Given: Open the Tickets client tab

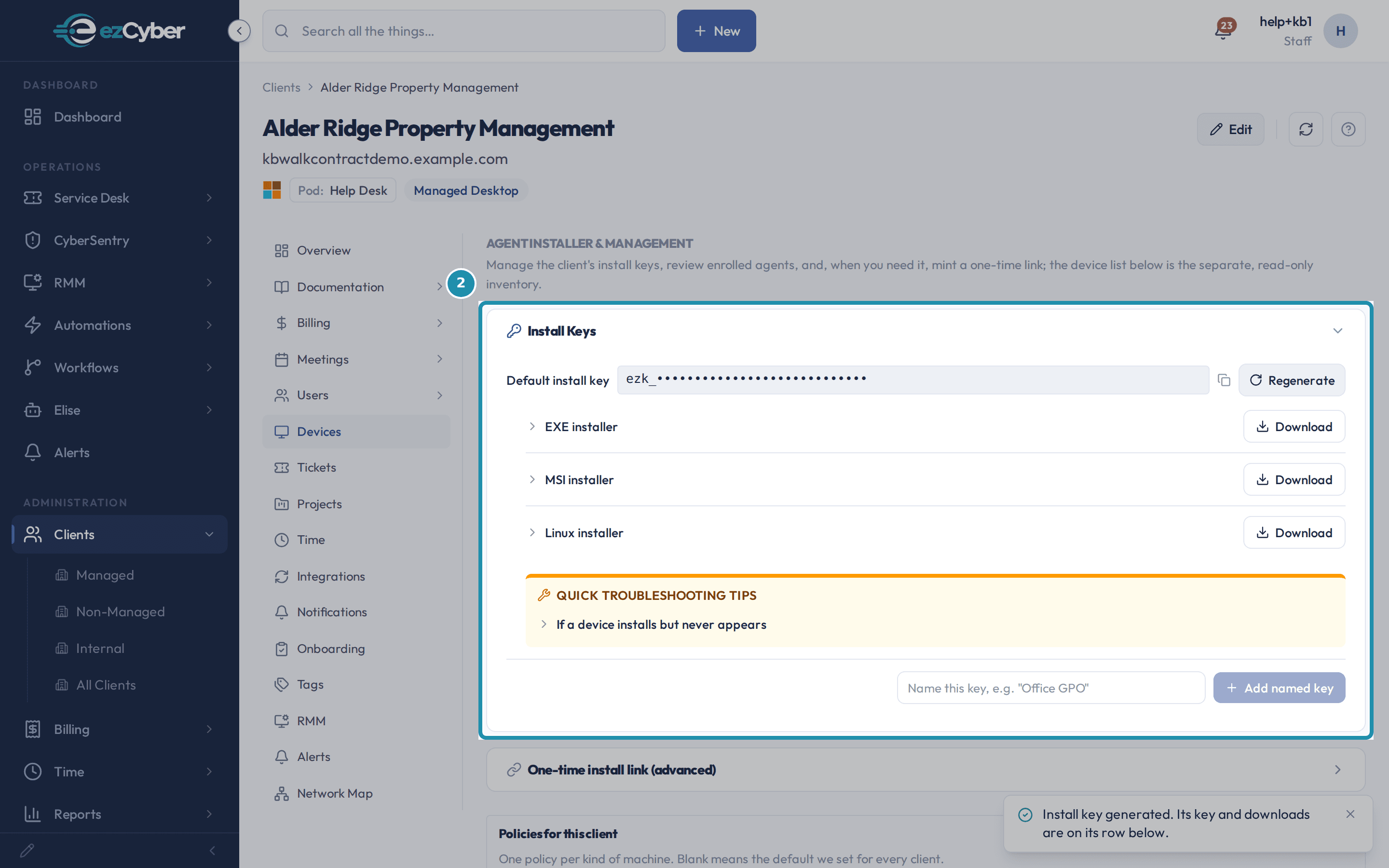Looking at the screenshot, I should [x=356, y=467].
